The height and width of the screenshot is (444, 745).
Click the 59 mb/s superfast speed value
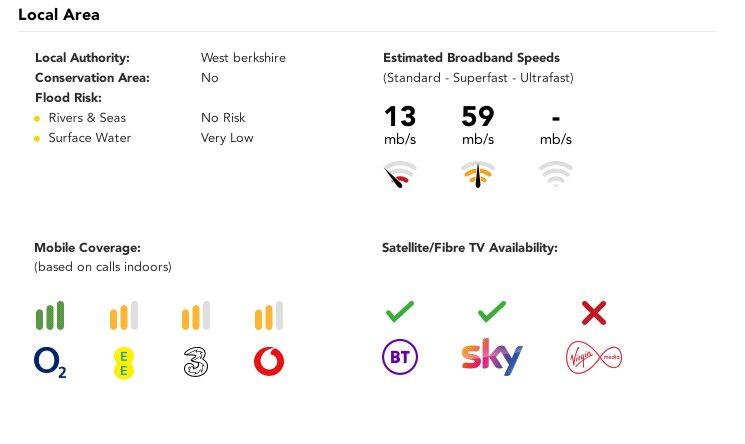click(x=478, y=118)
